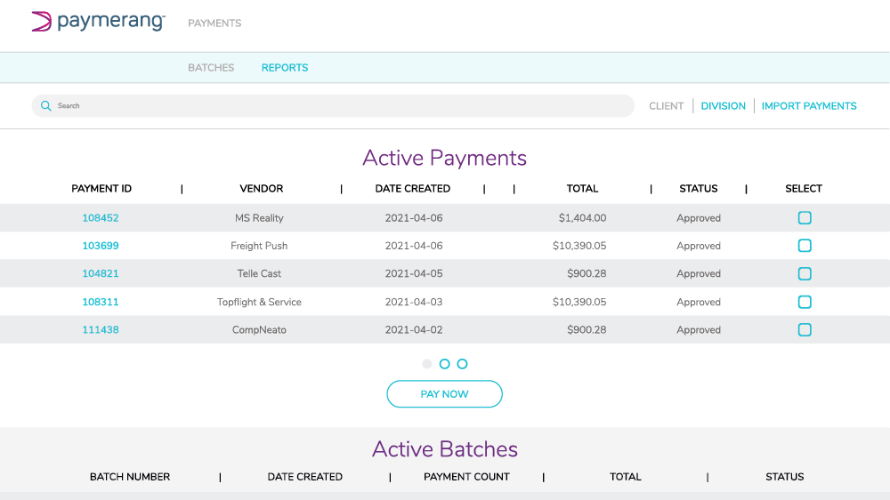Click the Select column header
Screen dimensions: 890x500
[804, 189]
